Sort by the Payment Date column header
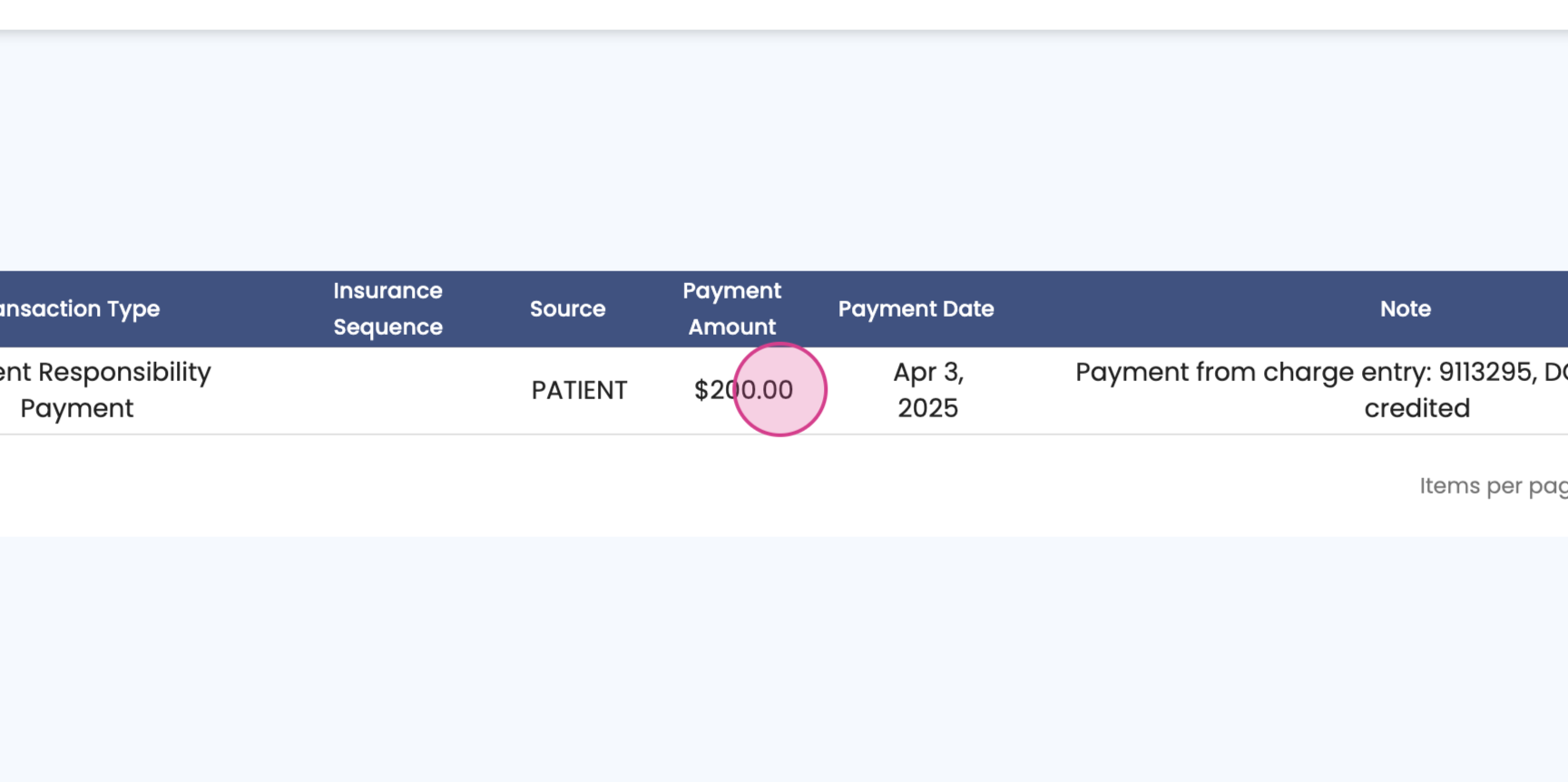Screen dimensions: 1568x782 (916, 308)
